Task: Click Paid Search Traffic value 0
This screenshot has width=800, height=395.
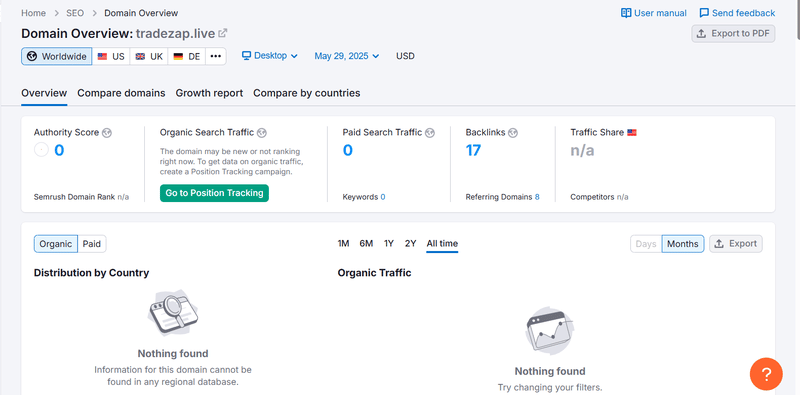Action: 347,151
